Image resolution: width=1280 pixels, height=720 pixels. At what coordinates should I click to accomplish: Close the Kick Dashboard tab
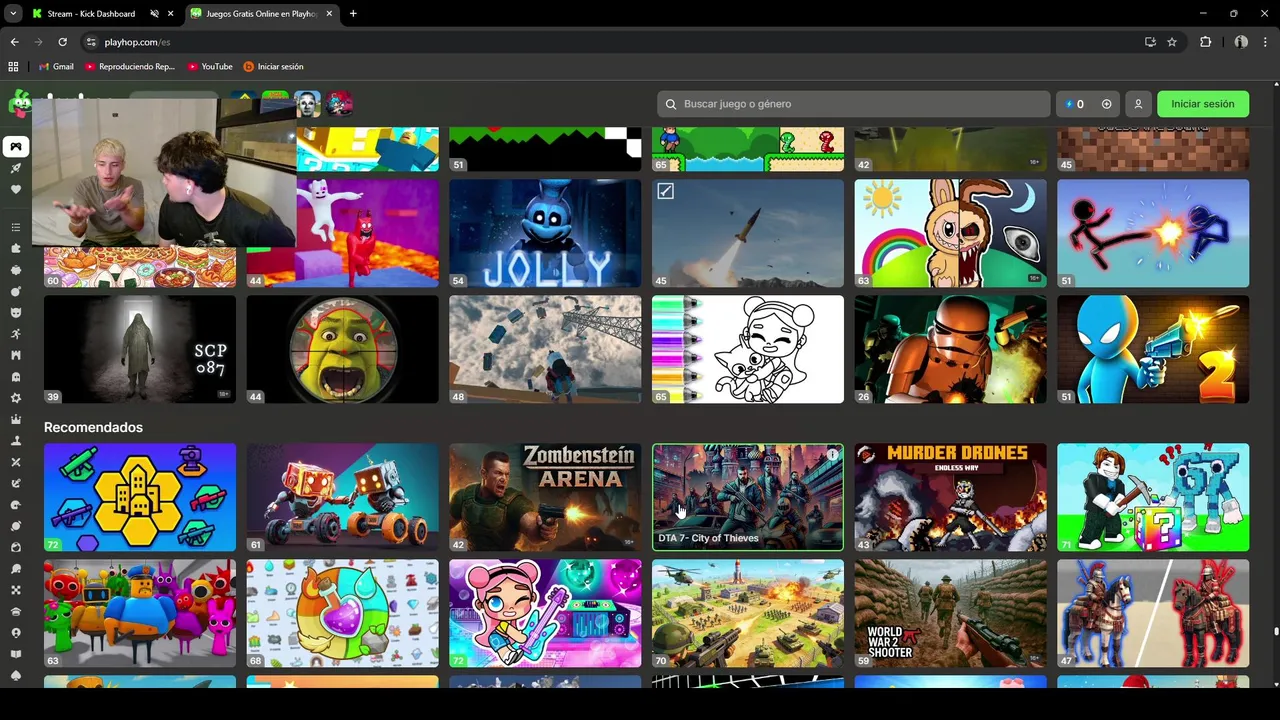171,14
